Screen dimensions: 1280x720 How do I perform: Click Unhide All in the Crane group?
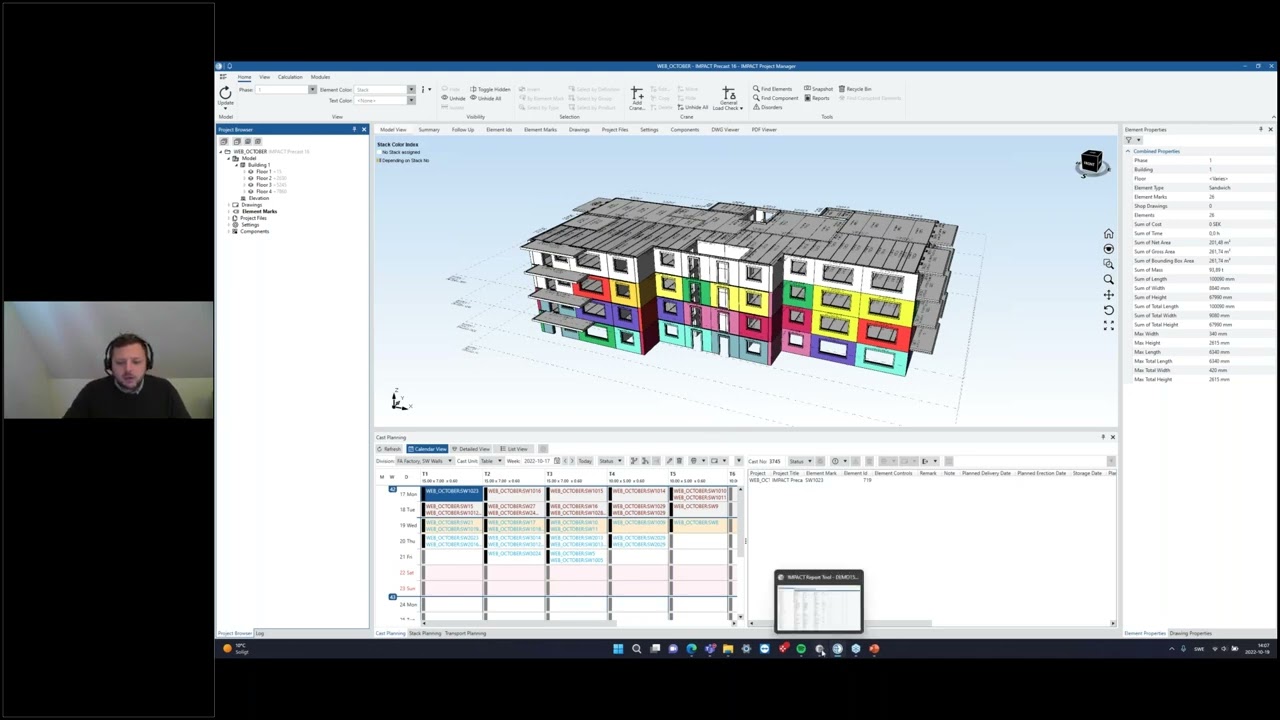coord(692,107)
